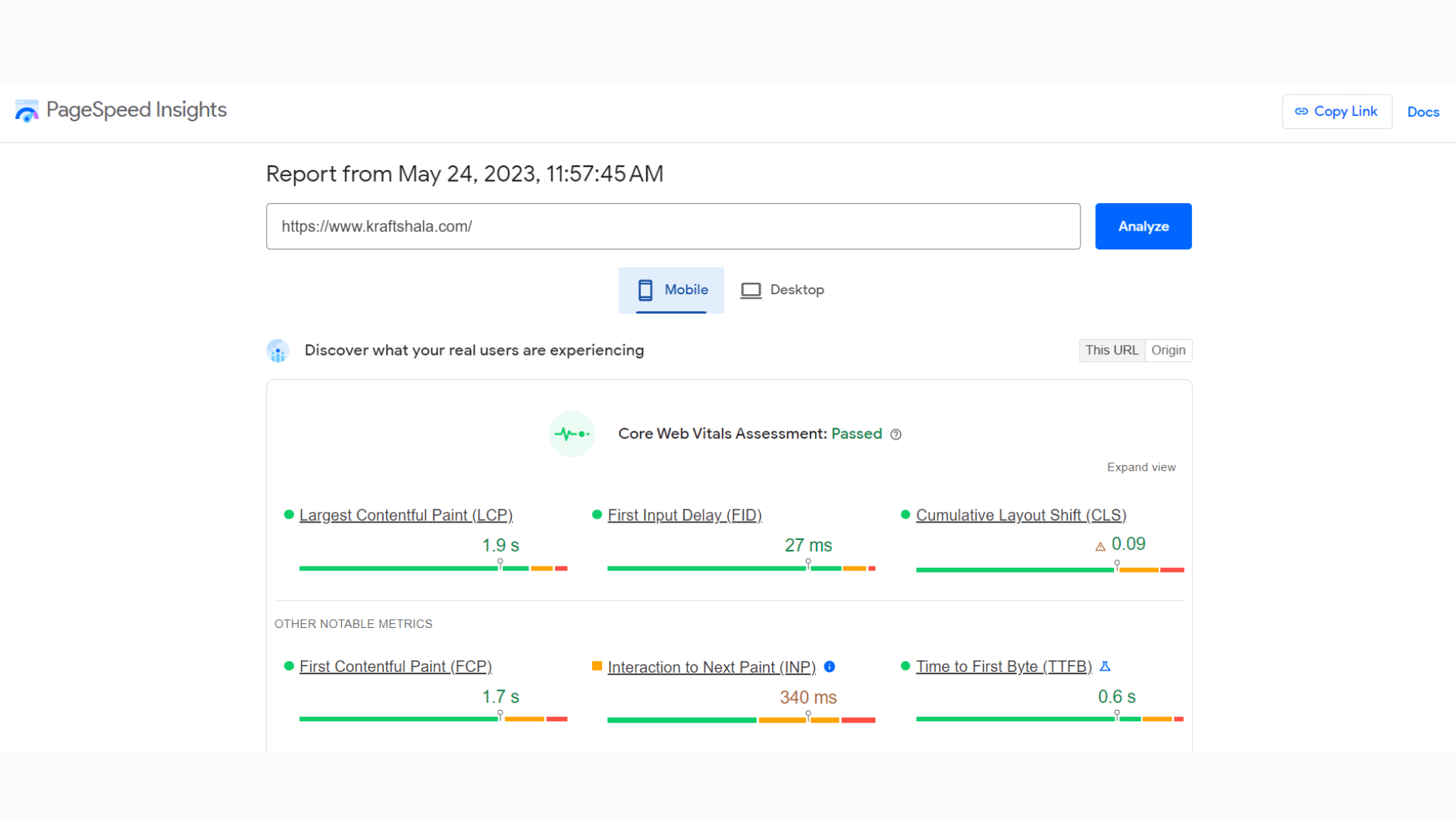Click the Passed assessment status text
This screenshot has height=819, width=1456.
click(x=856, y=434)
